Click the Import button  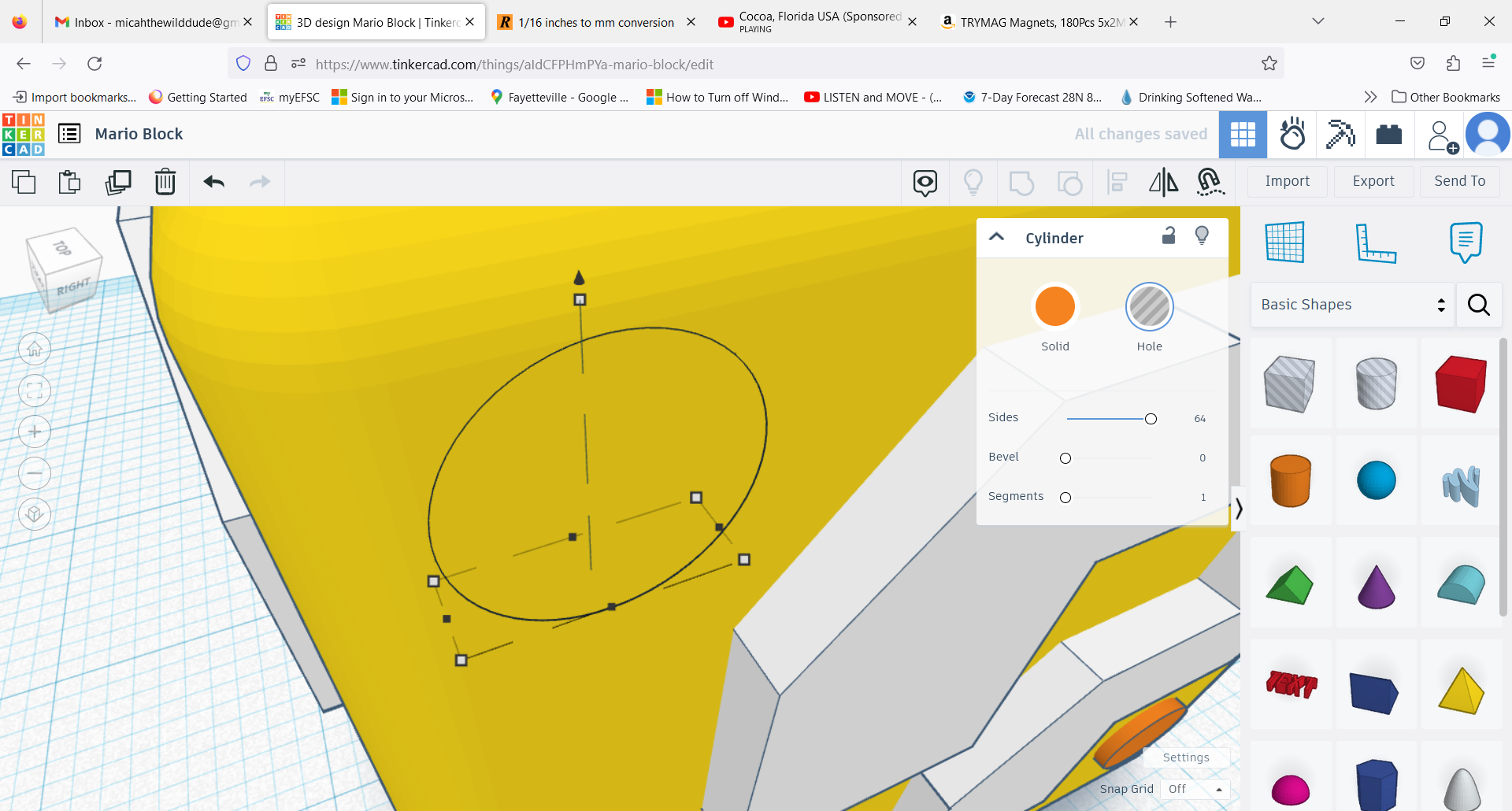click(x=1287, y=181)
